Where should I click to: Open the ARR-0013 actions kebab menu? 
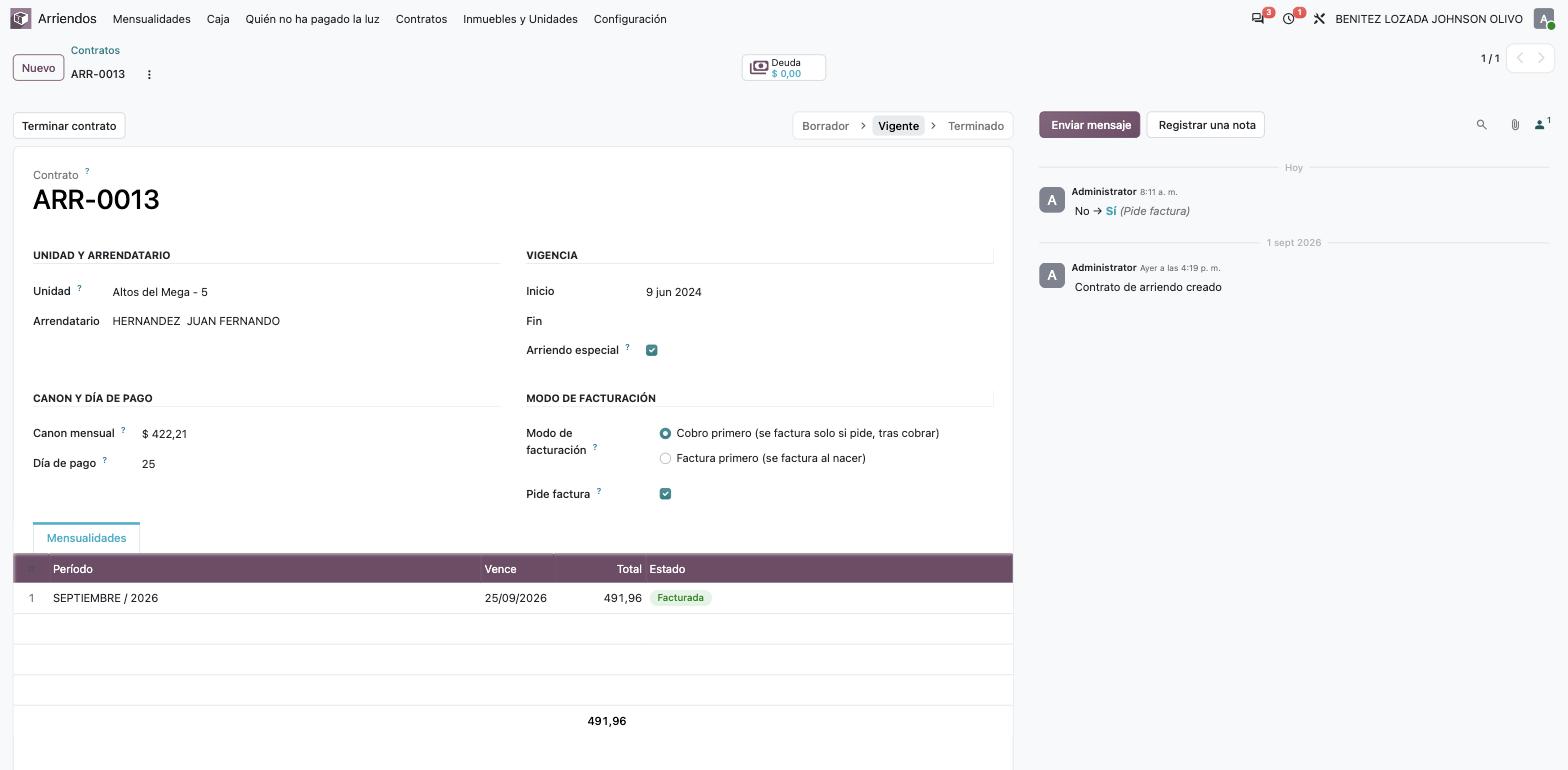[149, 74]
